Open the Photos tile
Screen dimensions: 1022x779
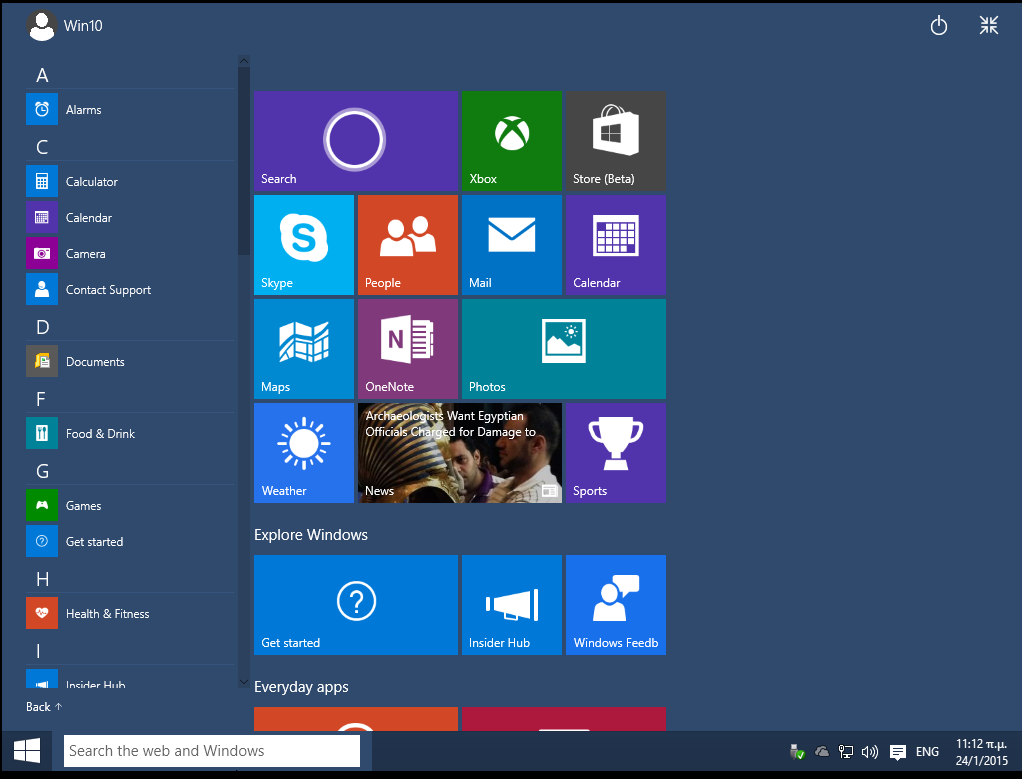click(564, 349)
